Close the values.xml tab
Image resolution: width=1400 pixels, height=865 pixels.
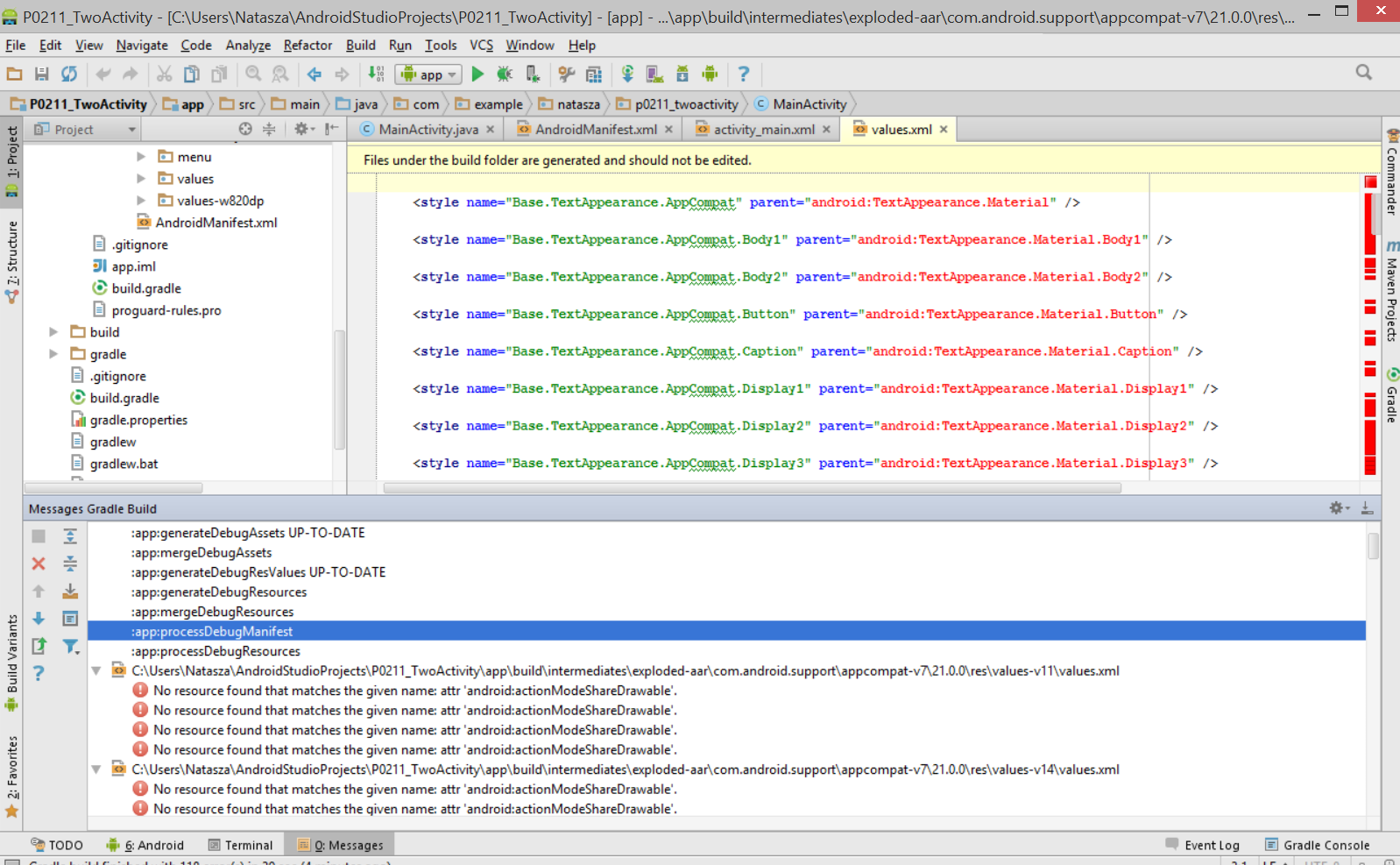[x=944, y=130]
